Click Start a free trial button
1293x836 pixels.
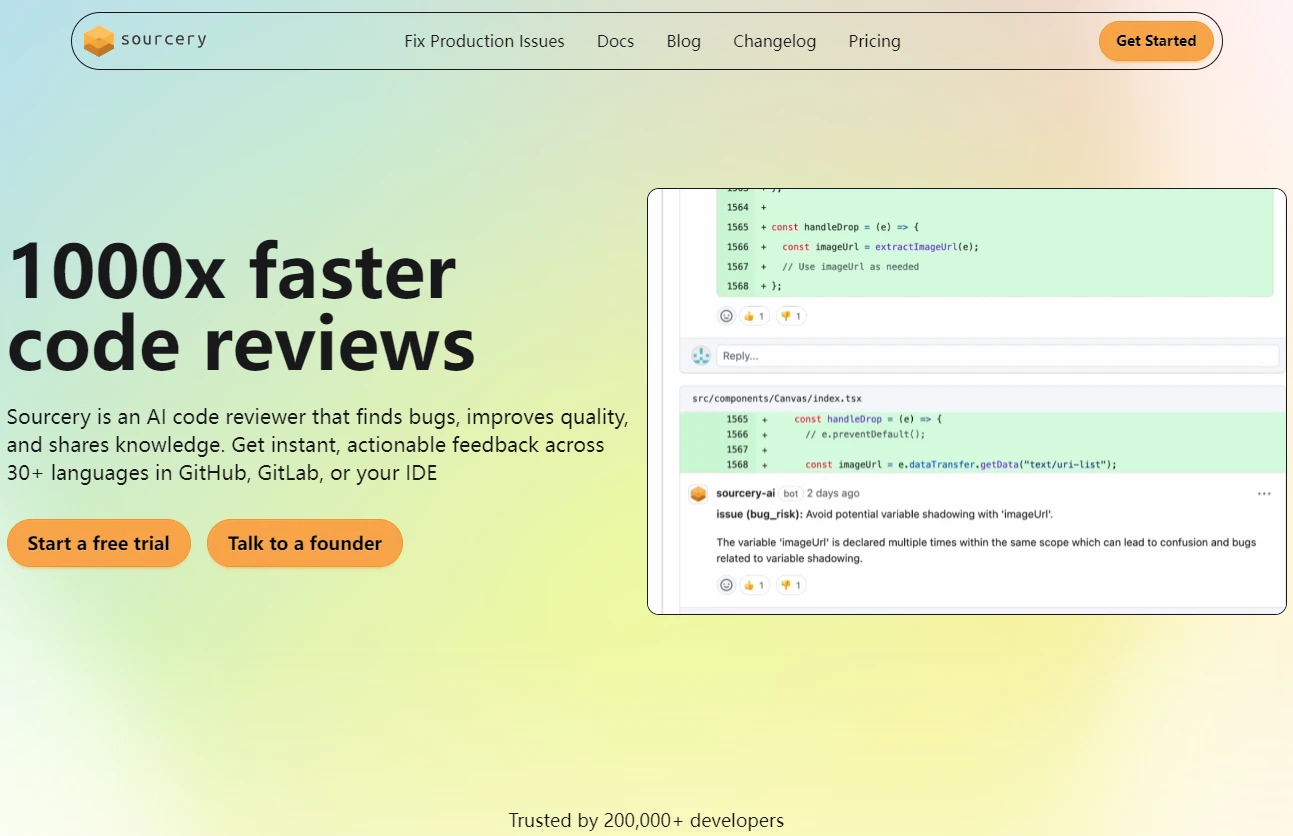tap(98, 543)
